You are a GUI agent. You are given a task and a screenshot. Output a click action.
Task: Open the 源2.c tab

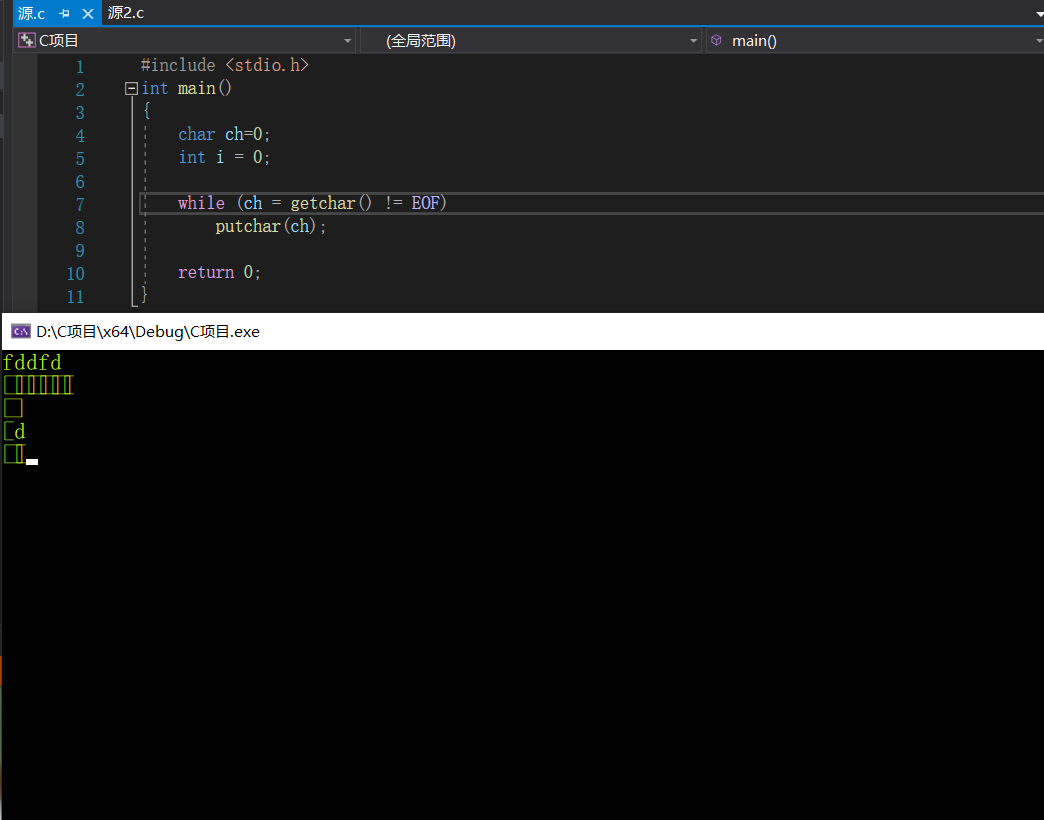click(x=126, y=14)
